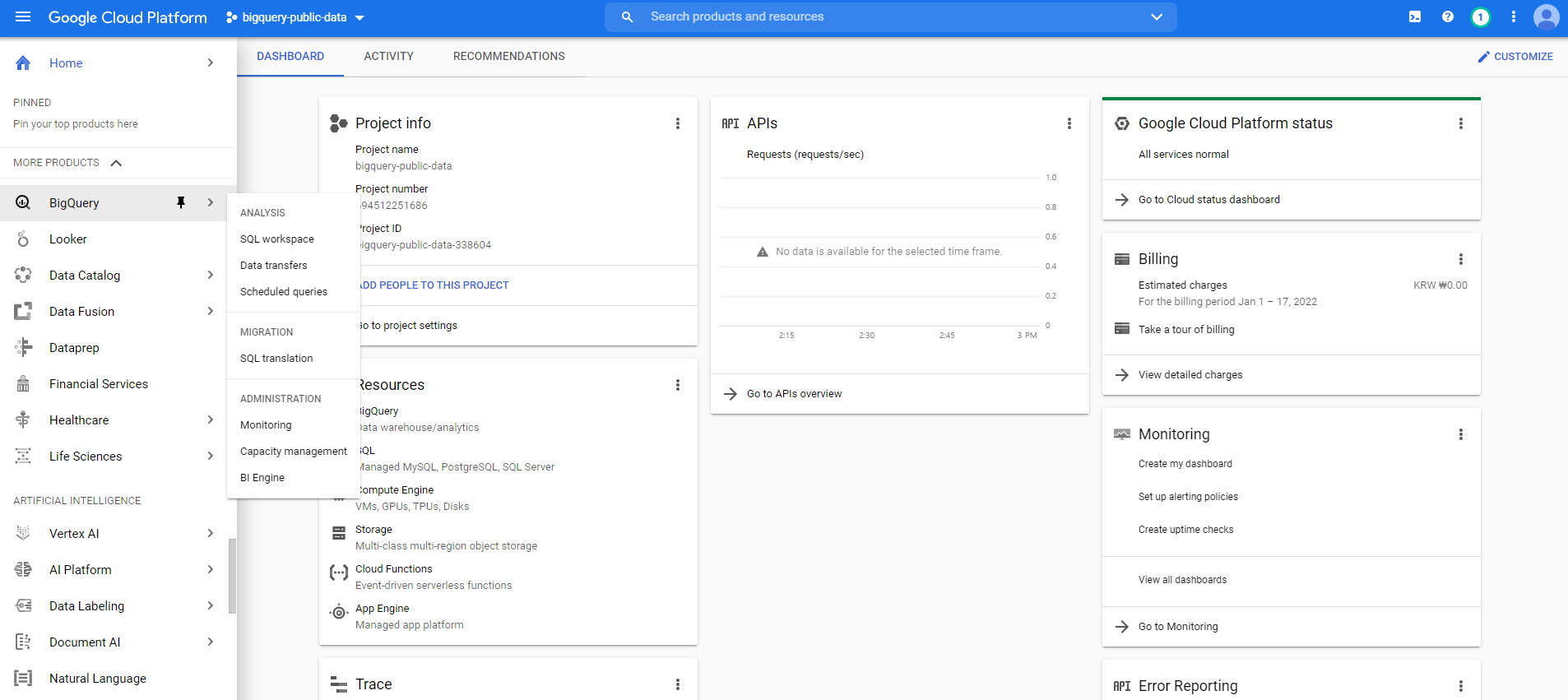Select Capacity management from BigQuery submenu
The image size is (1568, 700).
click(294, 452)
